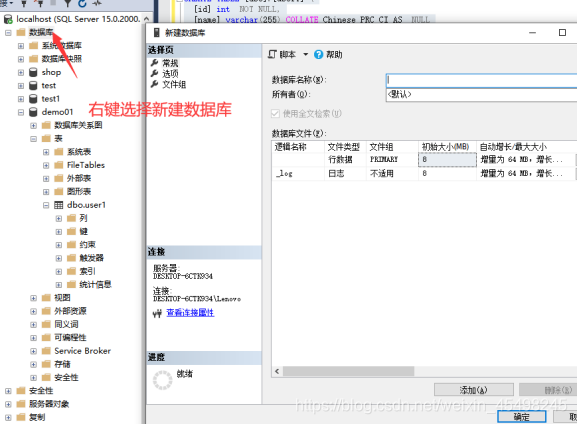Expand the 列 columns node
Viewport: 577px width, 424px height.
coord(59,219)
